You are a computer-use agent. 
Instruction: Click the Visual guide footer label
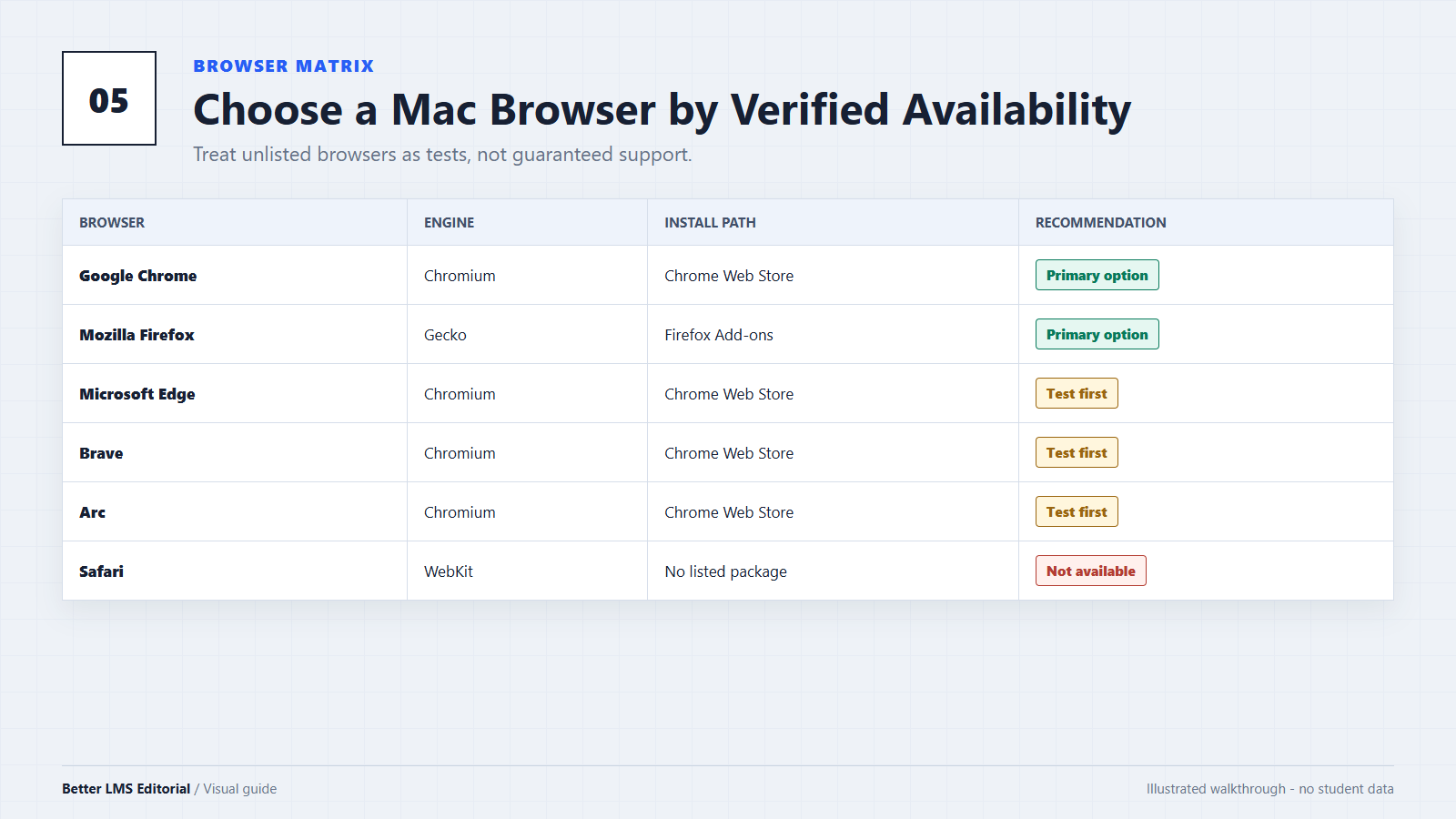click(240, 789)
